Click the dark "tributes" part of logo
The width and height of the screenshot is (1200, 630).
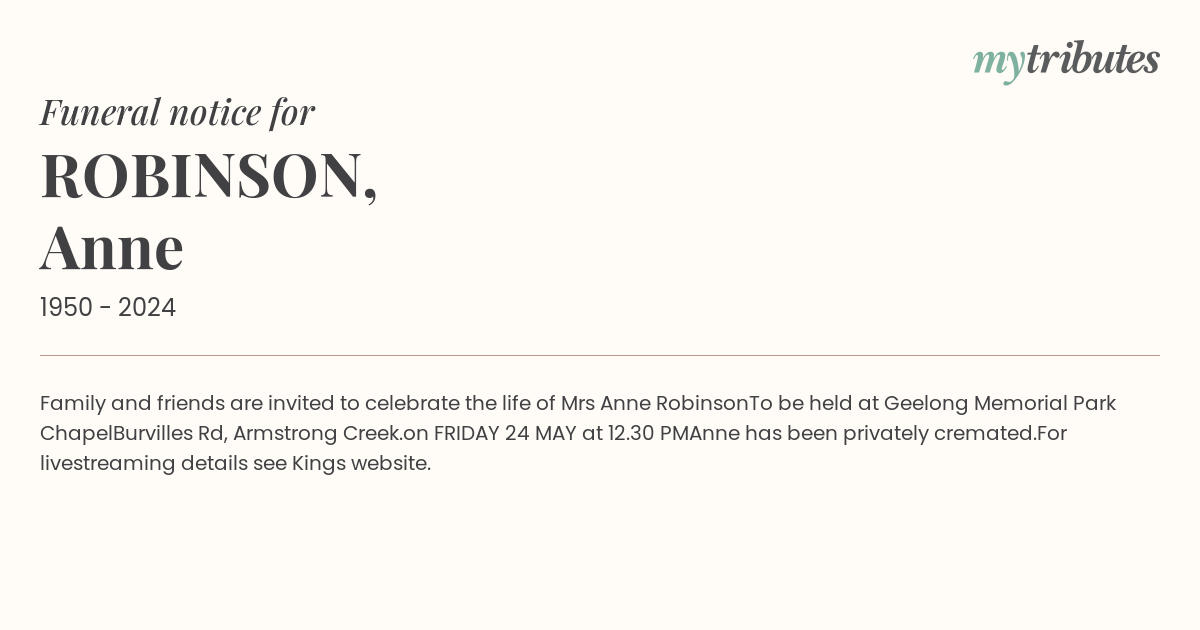point(1092,60)
